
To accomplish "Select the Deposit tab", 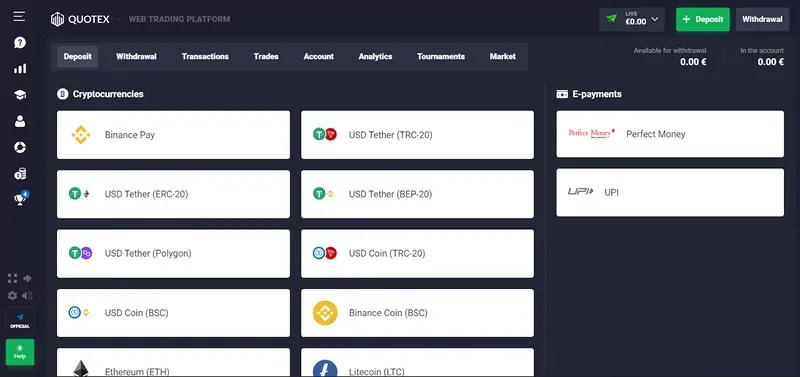I will point(78,57).
